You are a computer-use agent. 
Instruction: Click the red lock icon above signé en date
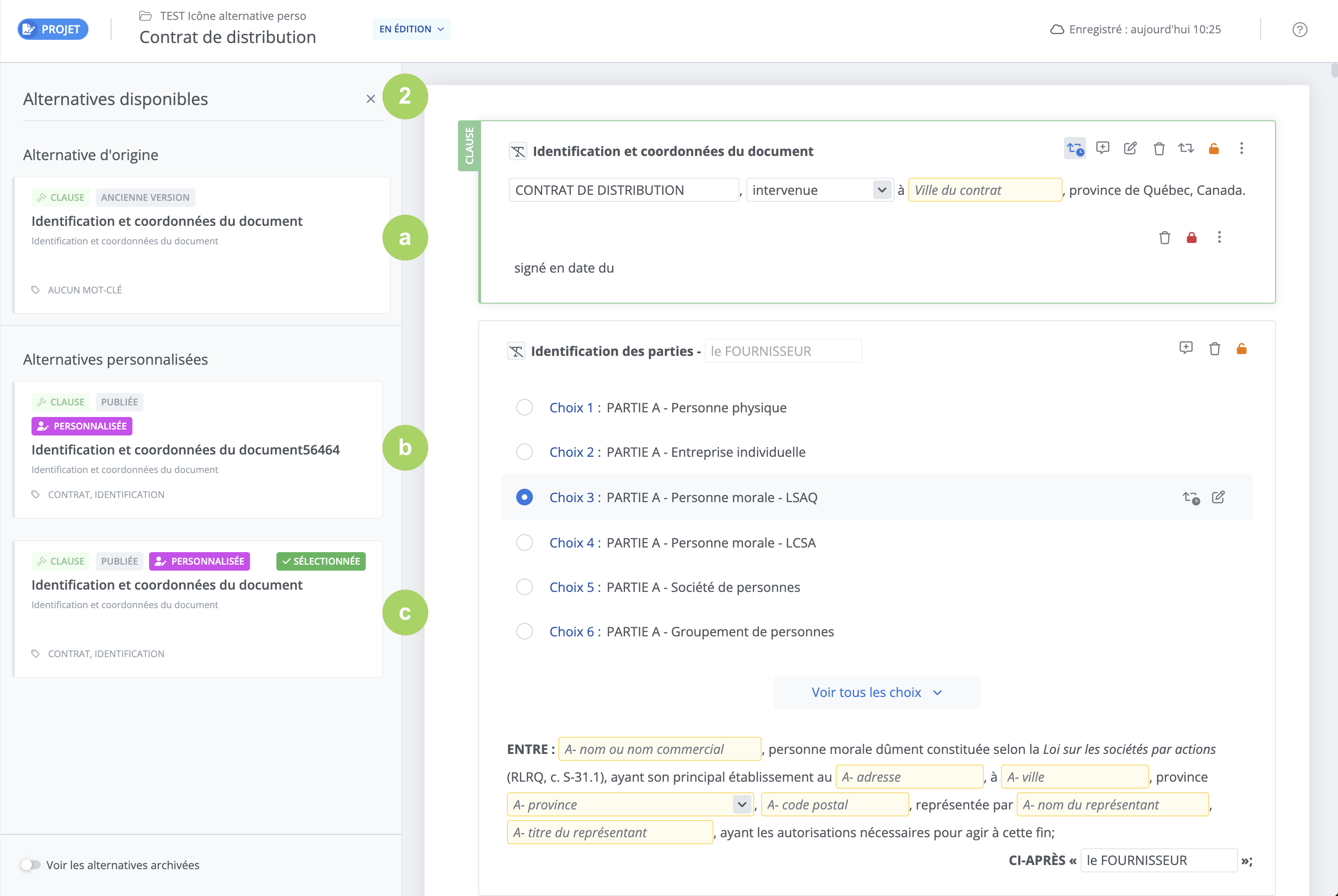click(x=1192, y=238)
